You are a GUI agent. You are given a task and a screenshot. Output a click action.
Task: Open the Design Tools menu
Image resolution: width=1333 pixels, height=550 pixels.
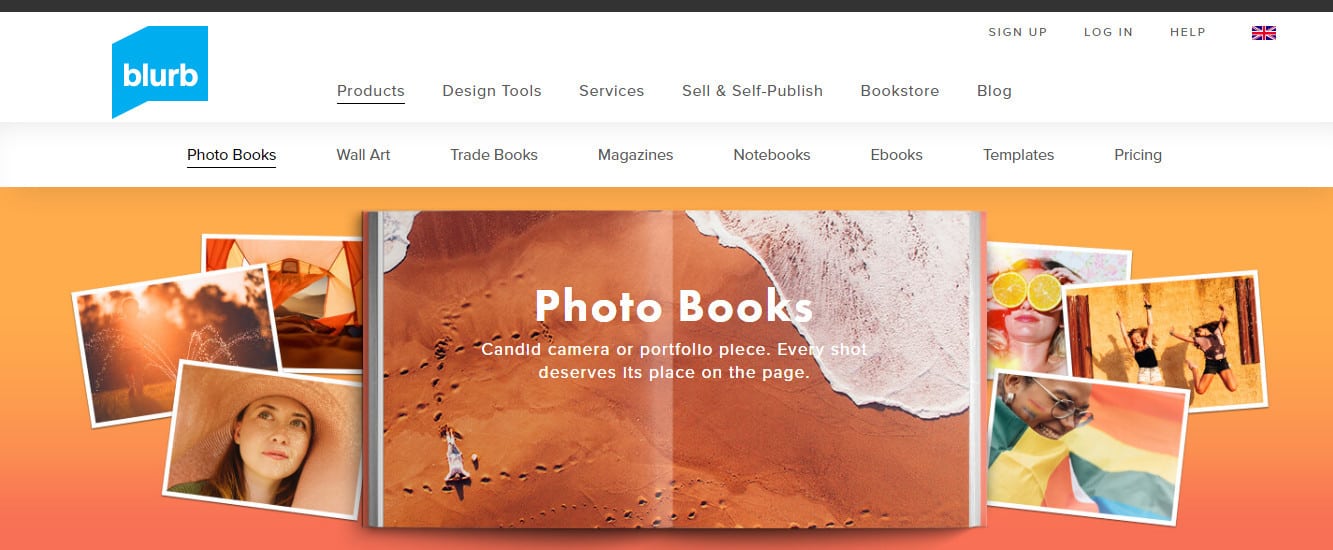coord(492,91)
